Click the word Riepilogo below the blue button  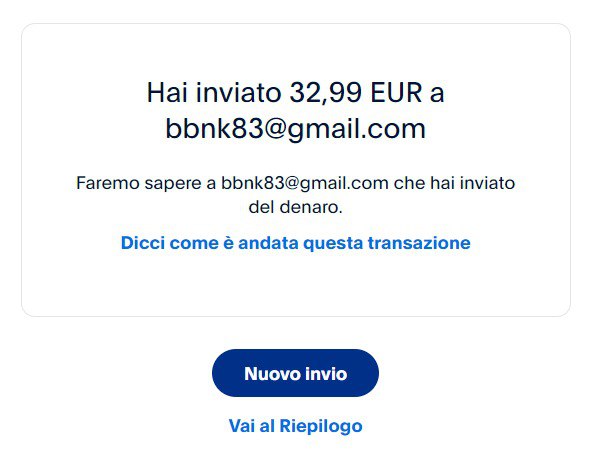(321, 426)
